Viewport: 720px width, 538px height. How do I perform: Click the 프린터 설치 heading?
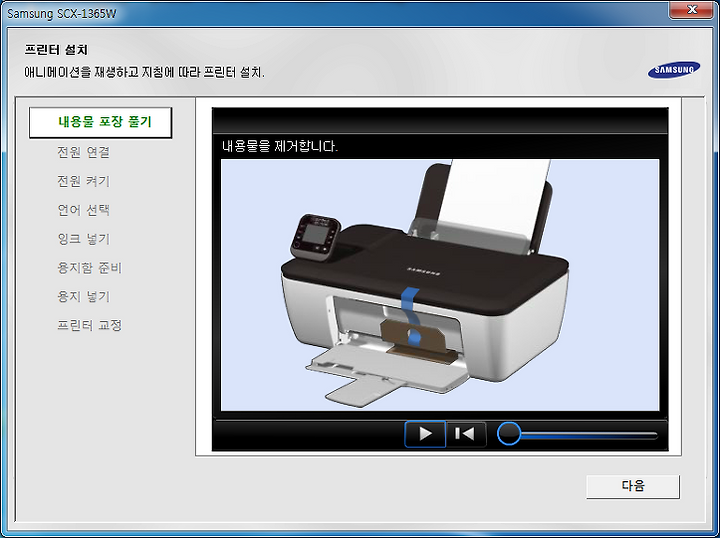(56, 50)
